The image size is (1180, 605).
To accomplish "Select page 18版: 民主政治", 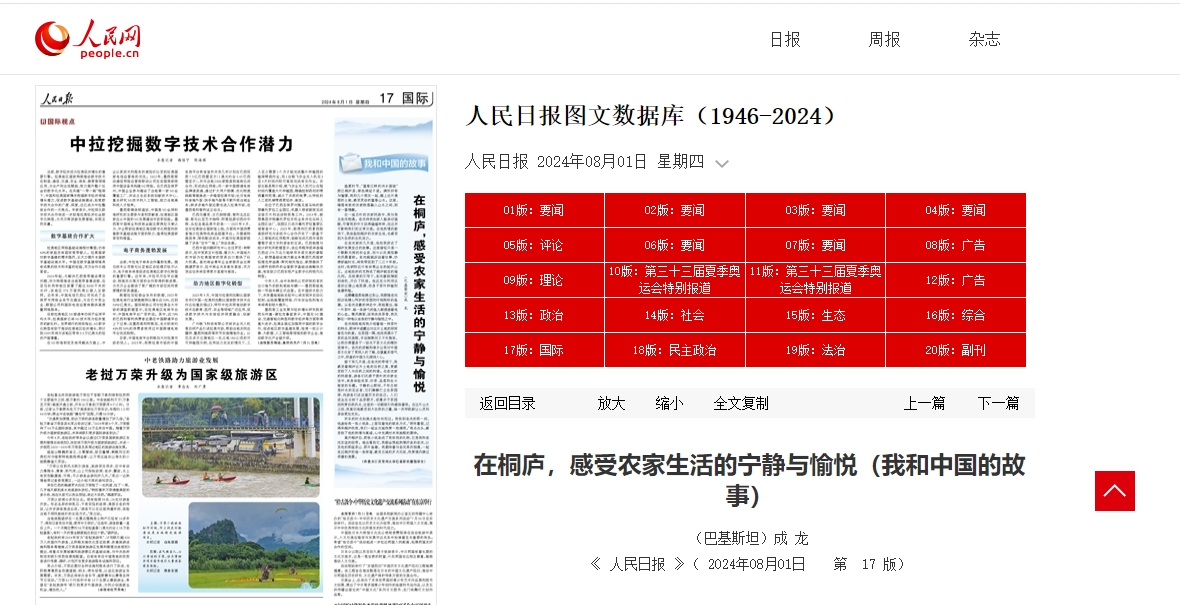I will (675, 350).
